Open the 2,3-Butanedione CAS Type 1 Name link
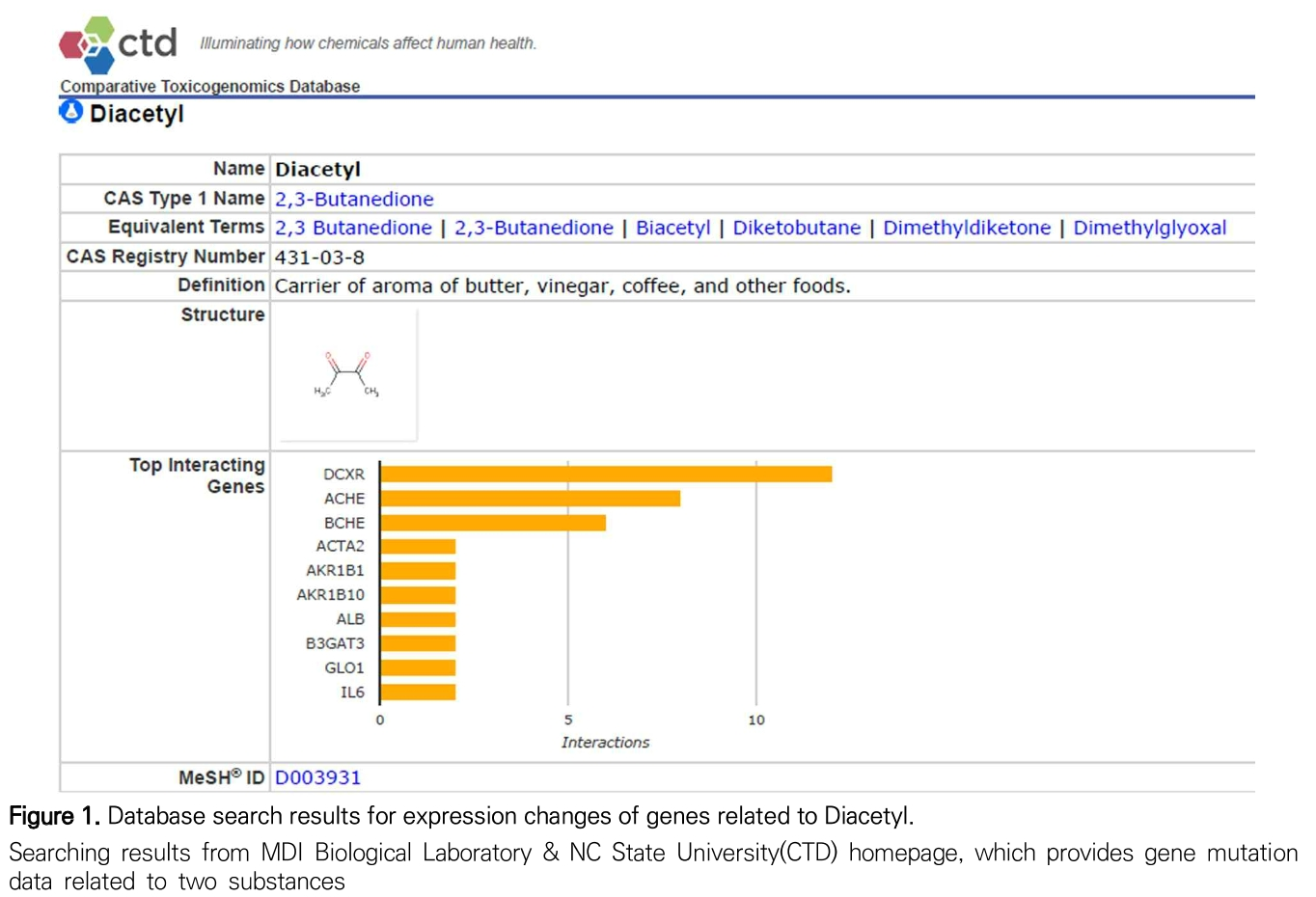 tap(354, 199)
